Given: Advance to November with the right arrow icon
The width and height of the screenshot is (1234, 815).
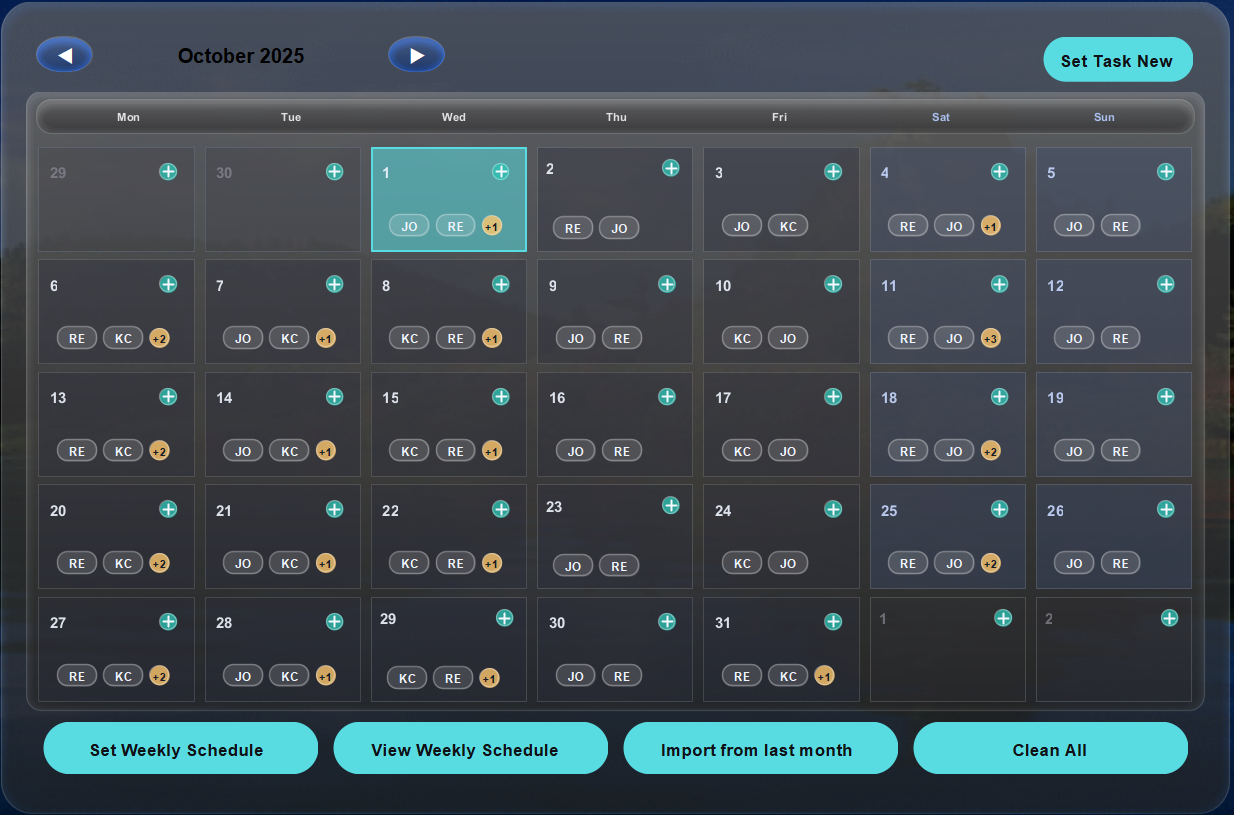Looking at the screenshot, I should pyautogui.click(x=417, y=54).
